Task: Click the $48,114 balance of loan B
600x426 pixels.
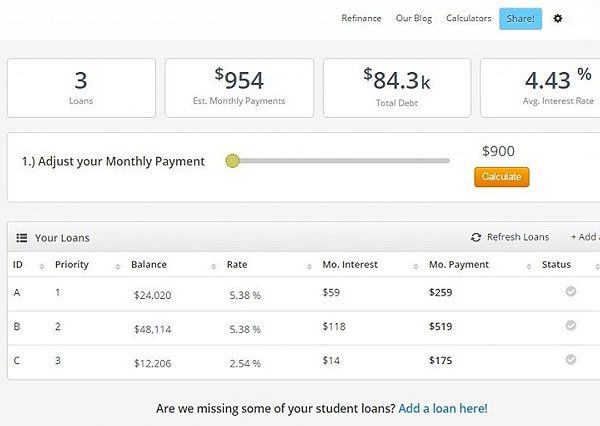Action: pyautogui.click(x=152, y=329)
